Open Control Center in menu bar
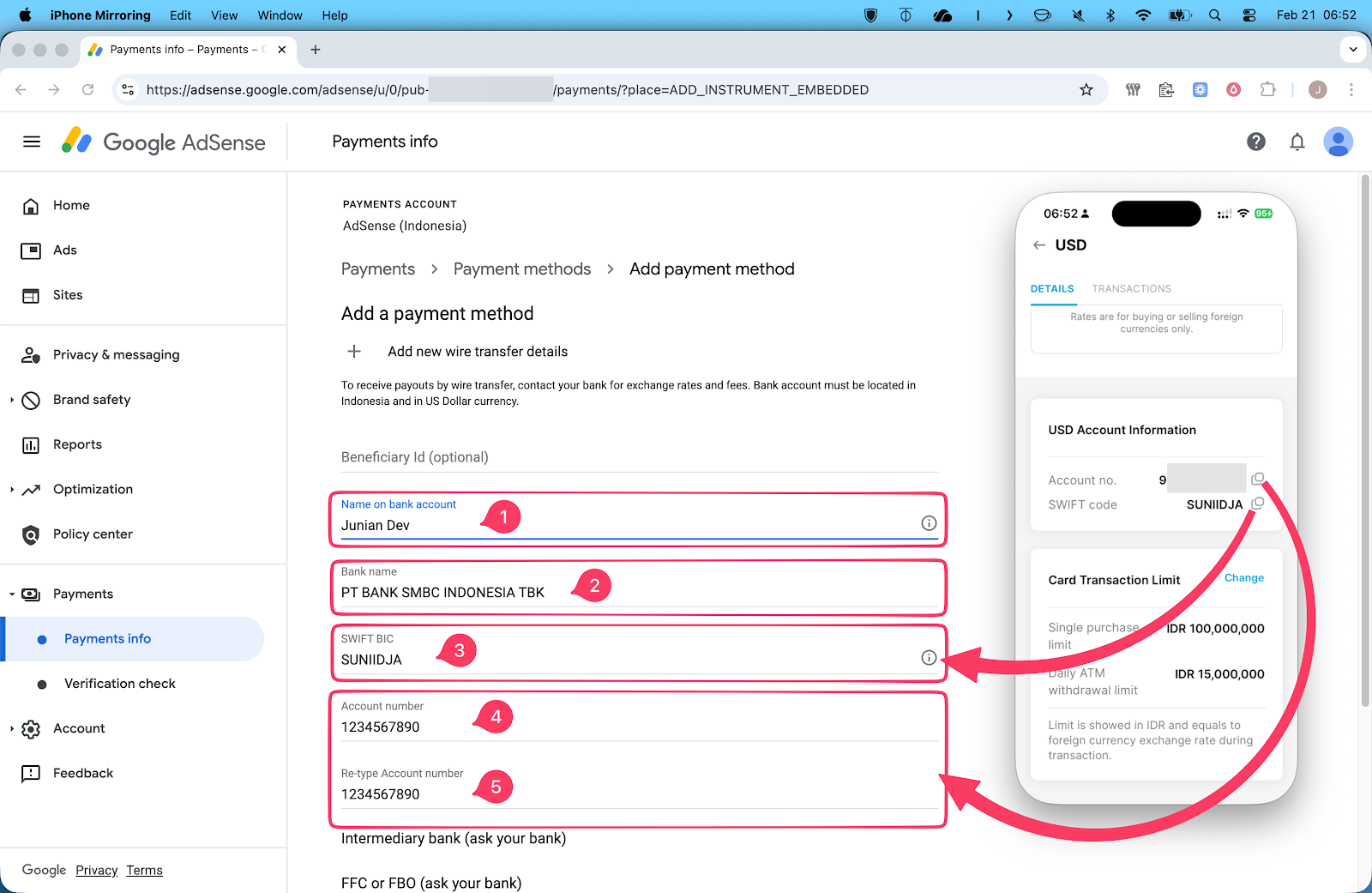This screenshot has height=893, width=1372. pos(1249,15)
